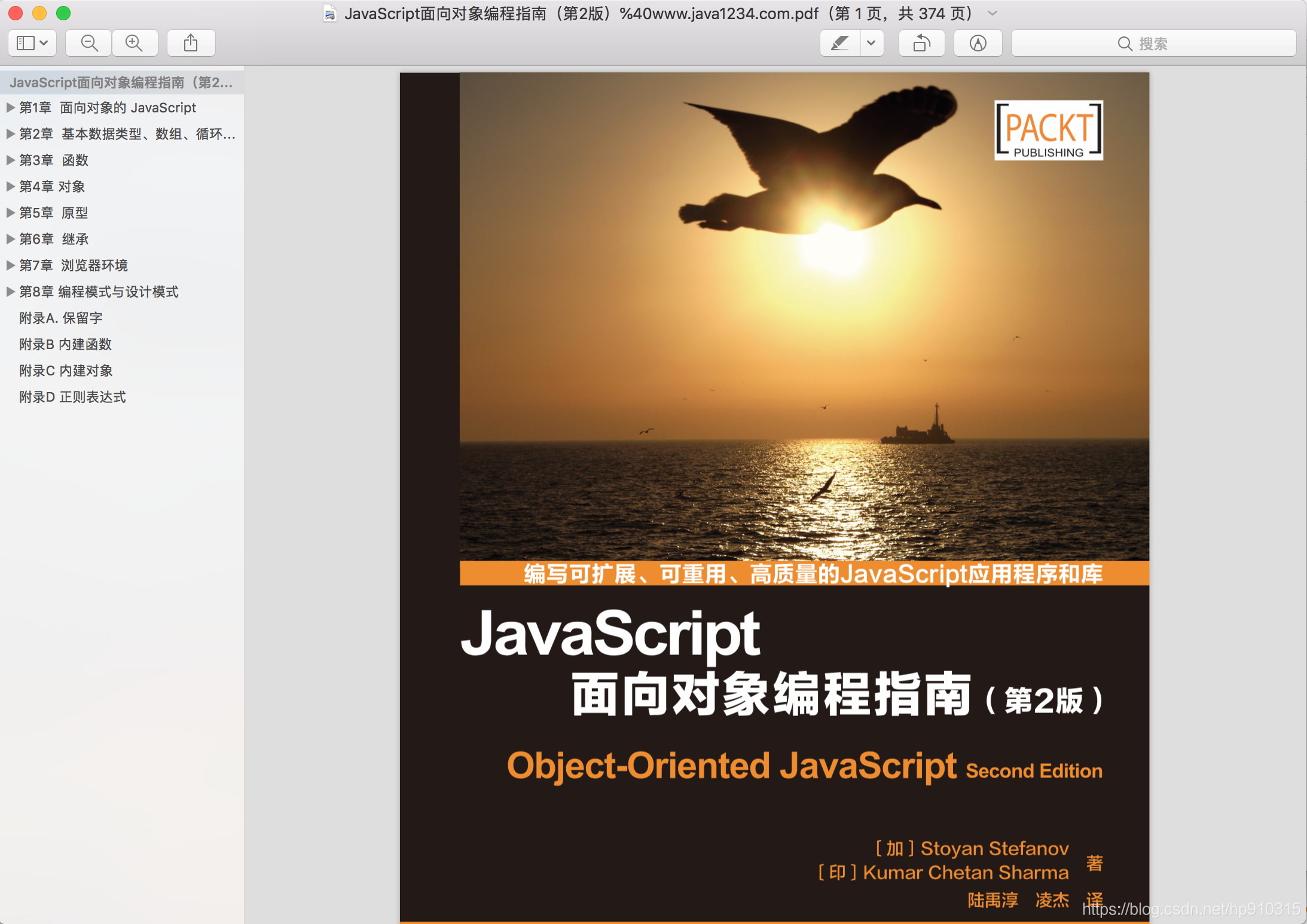Expand 第3章 函数 disclosure triangle
Viewport: 1307px width, 924px height.
point(10,160)
